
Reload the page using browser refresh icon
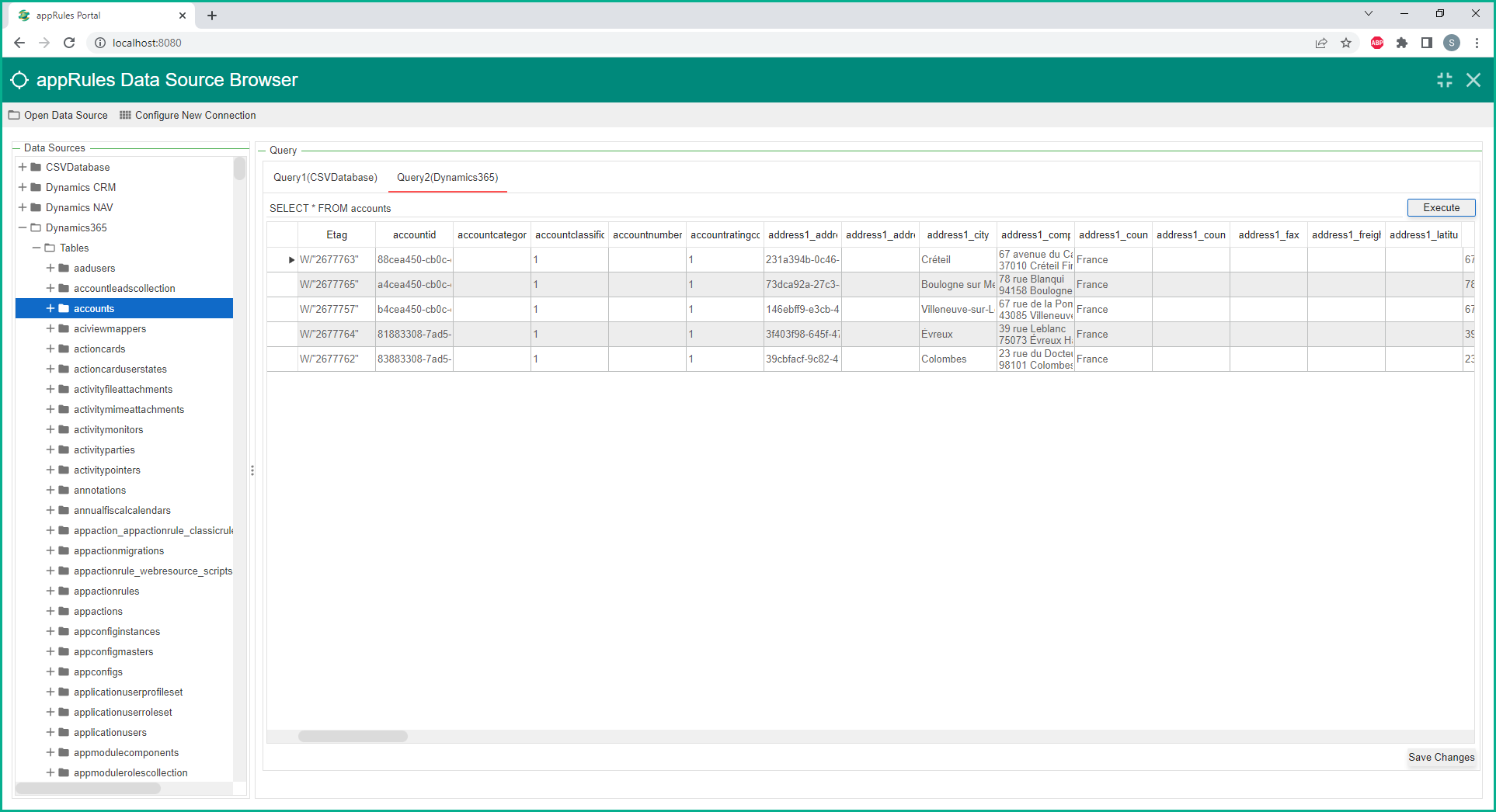pos(69,43)
